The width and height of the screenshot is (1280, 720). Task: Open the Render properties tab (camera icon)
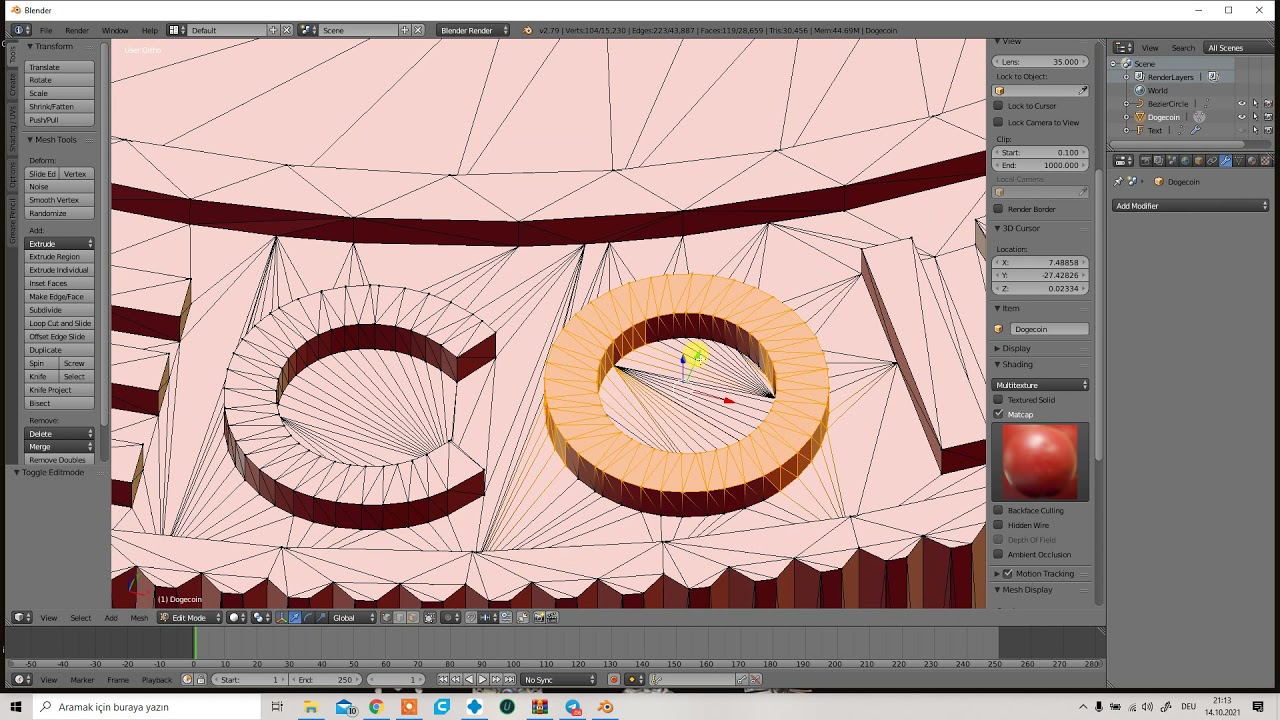(x=1146, y=160)
